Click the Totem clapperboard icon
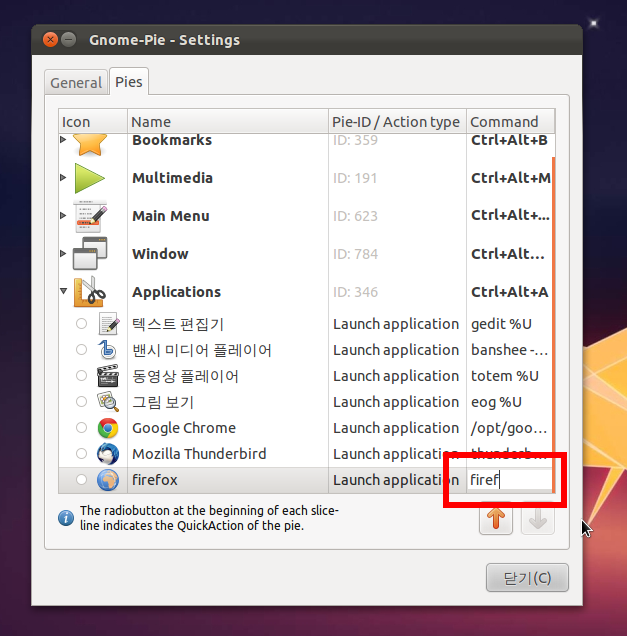This screenshot has width=627, height=636. (108, 376)
